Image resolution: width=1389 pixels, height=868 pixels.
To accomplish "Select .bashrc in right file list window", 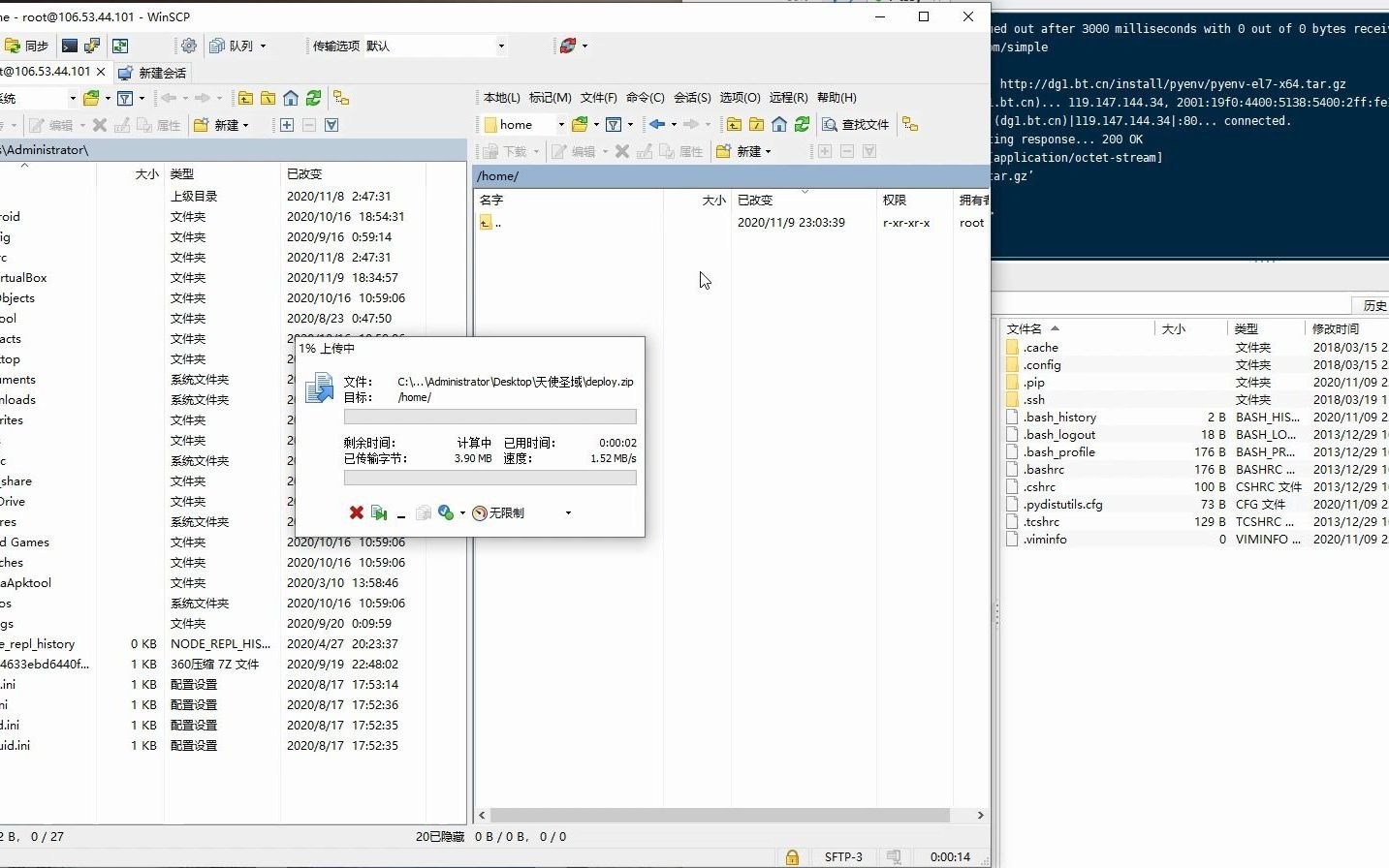I will click(x=1043, y=470).
